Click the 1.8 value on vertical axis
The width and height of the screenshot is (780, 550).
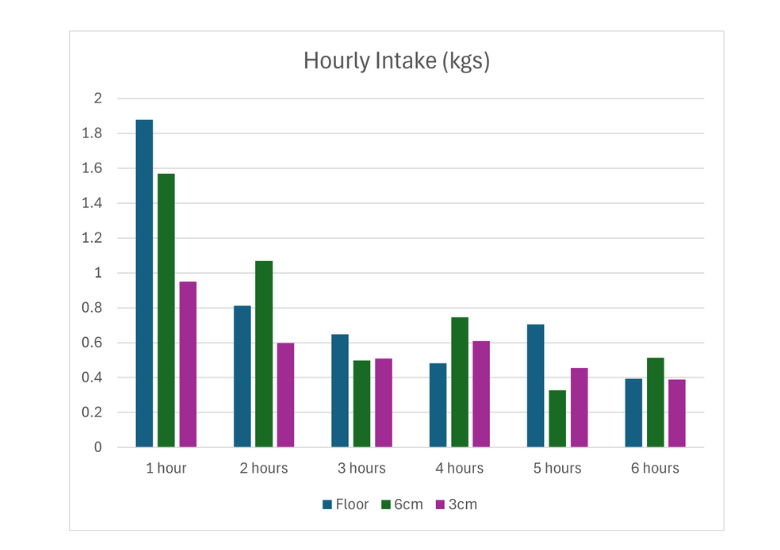[92, 133]
